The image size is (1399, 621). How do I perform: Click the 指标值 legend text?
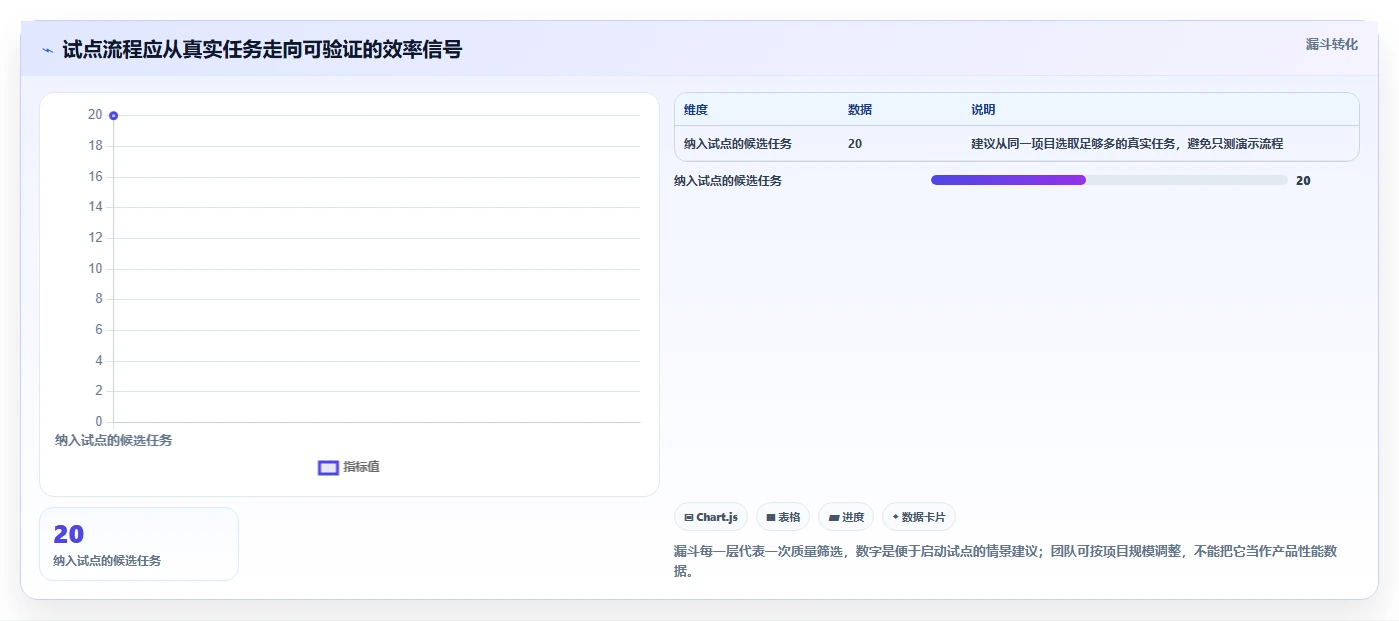click(362, 467)
